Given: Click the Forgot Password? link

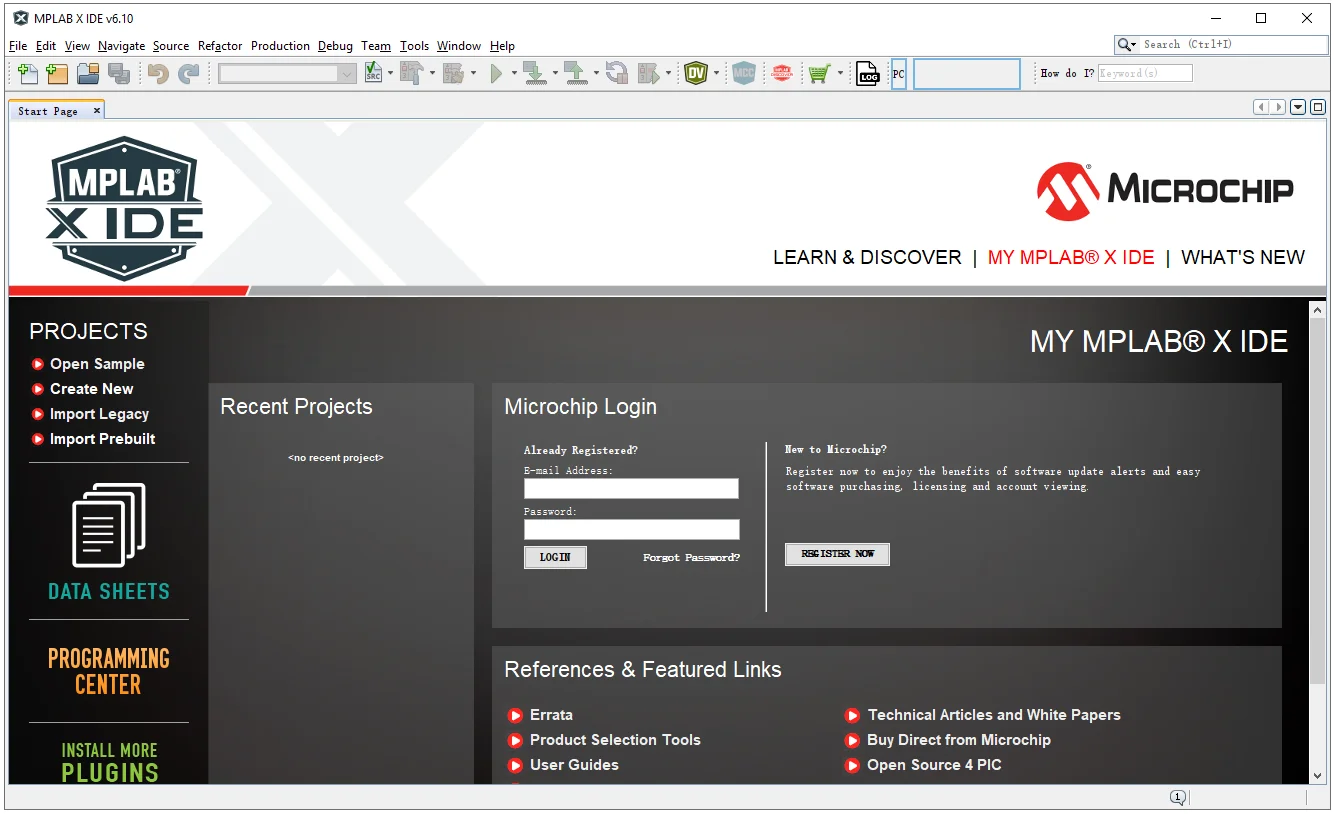Looking at the screenshot, I should [x=691, y=558].
